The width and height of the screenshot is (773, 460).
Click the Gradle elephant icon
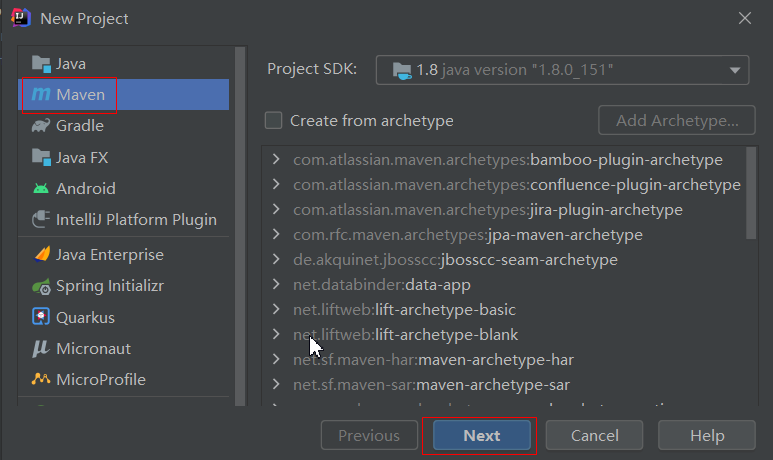click(x=41, y=126)
